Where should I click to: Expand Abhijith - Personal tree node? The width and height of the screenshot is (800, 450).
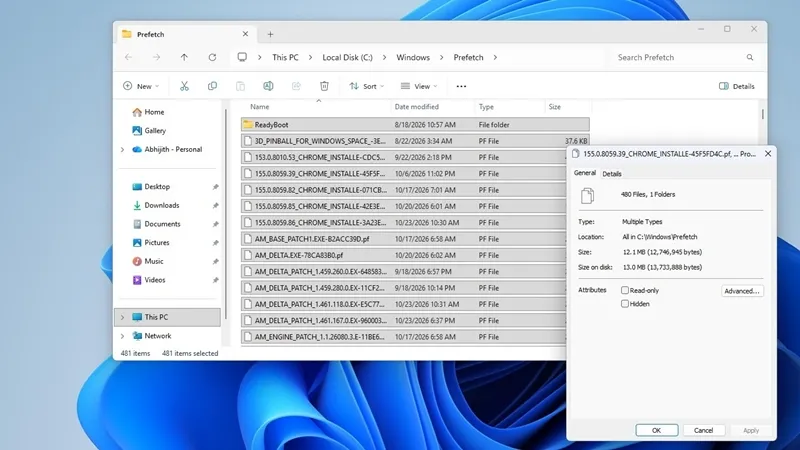click(122, 149)
